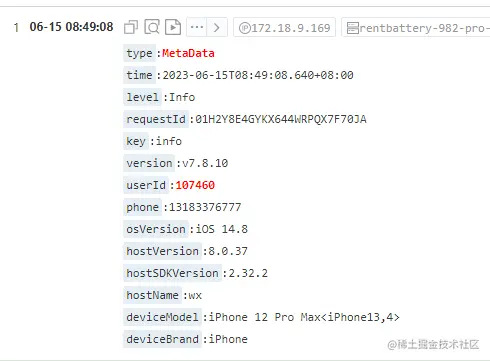
Task: Click the hostSDKVersion field label
Action: coord(172,273)
